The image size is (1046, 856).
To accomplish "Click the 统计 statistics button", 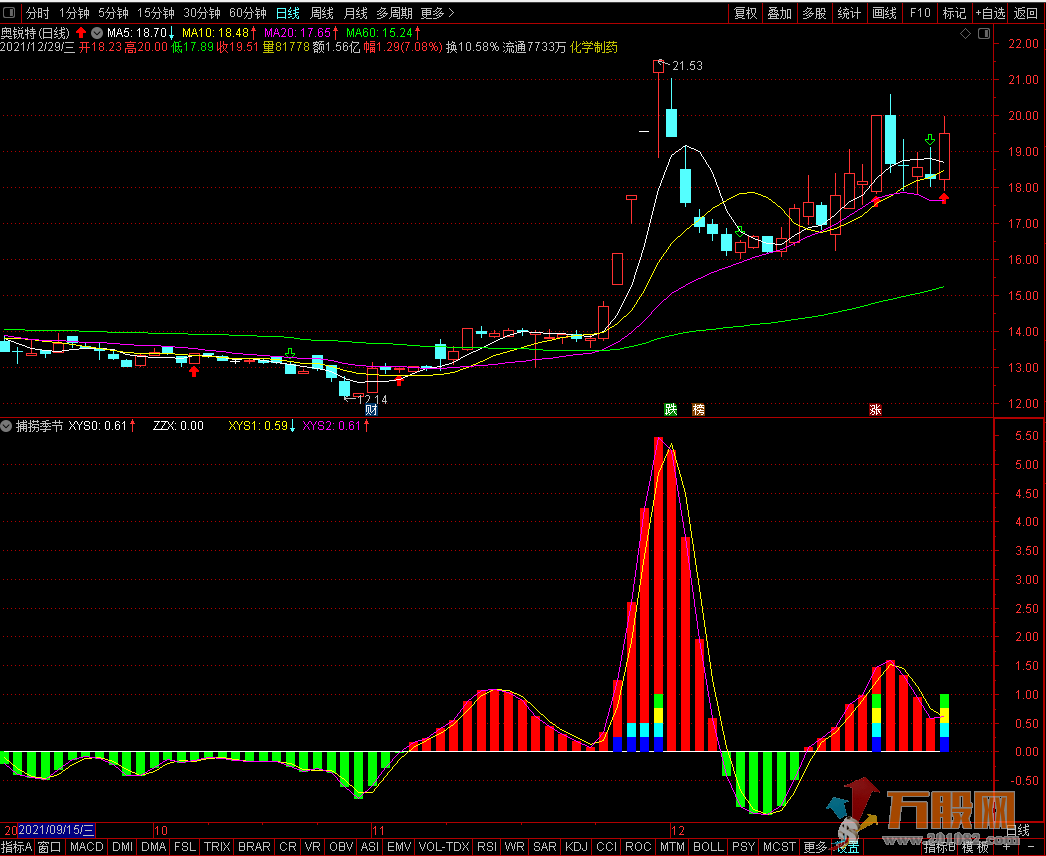I will (x=849, y=13).
